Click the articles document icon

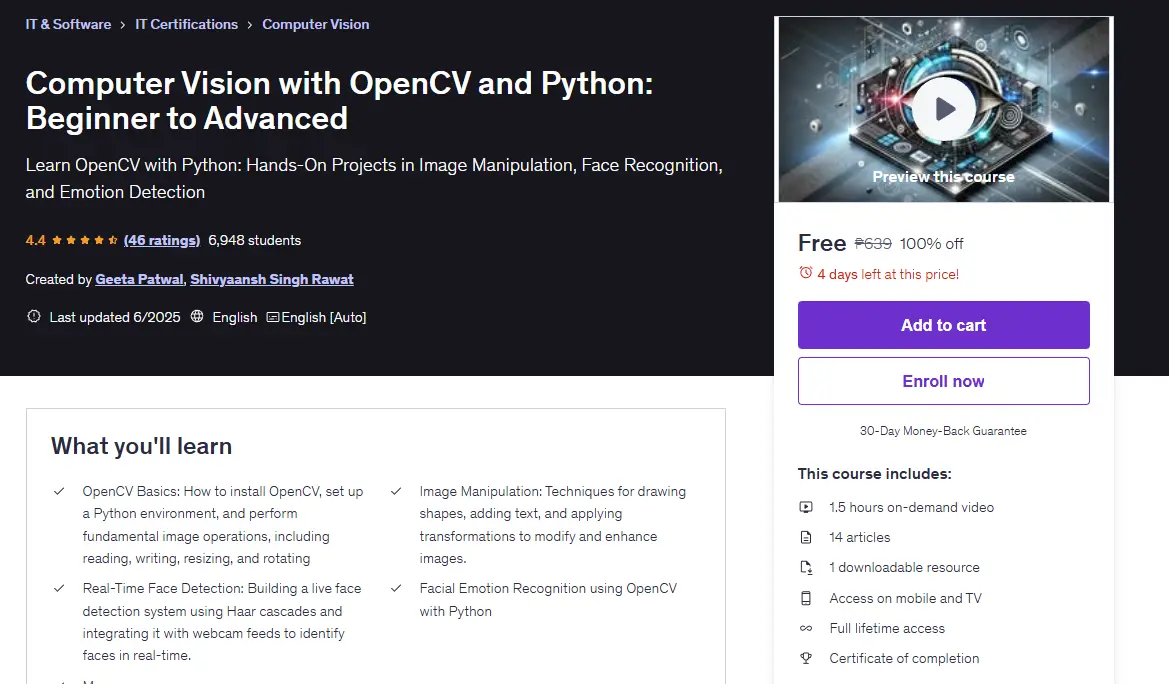(x=806, y=537)
